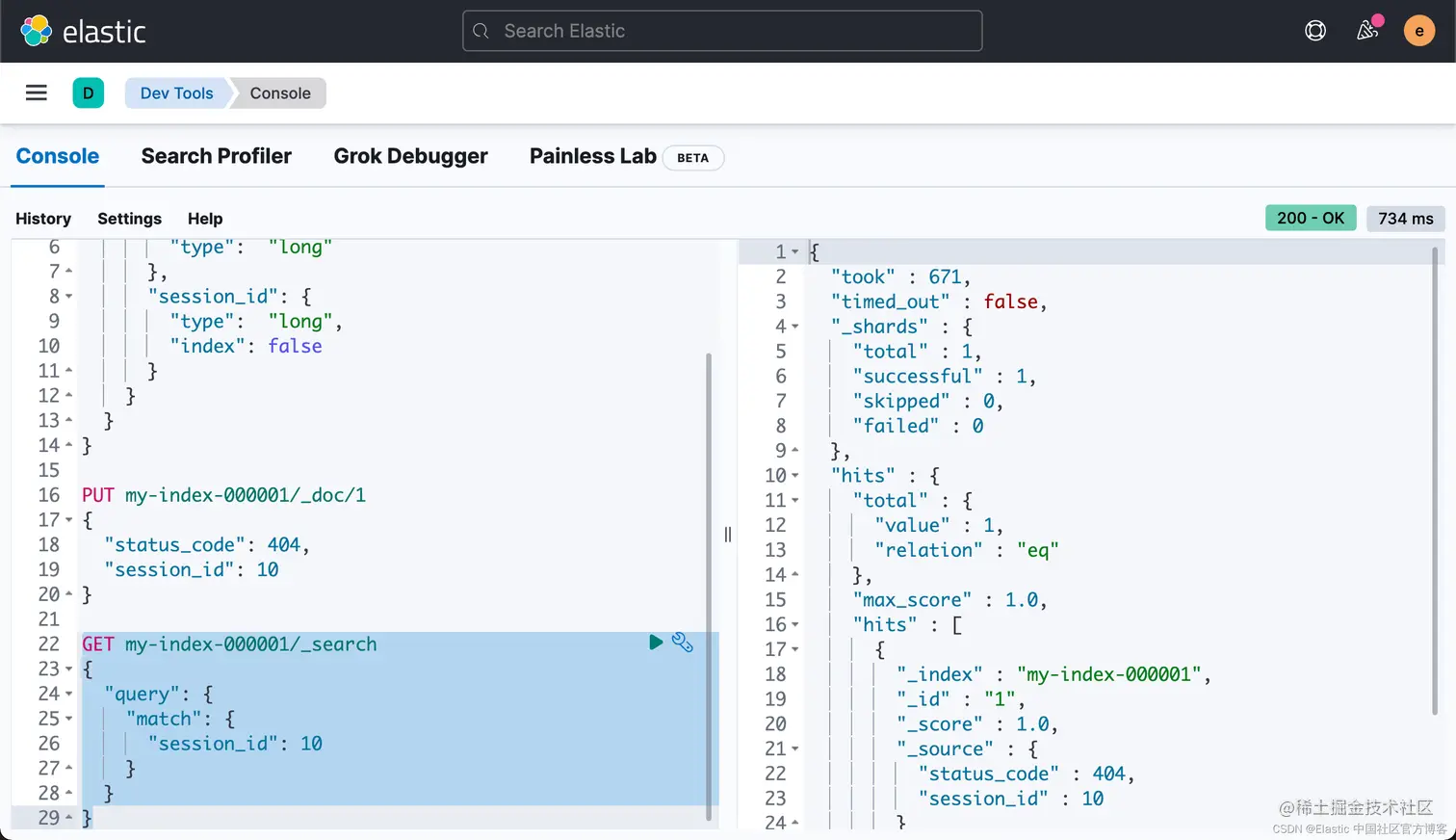Screen dimensions: 1456x840
Task: Open Settings
Action: [130, 219]
